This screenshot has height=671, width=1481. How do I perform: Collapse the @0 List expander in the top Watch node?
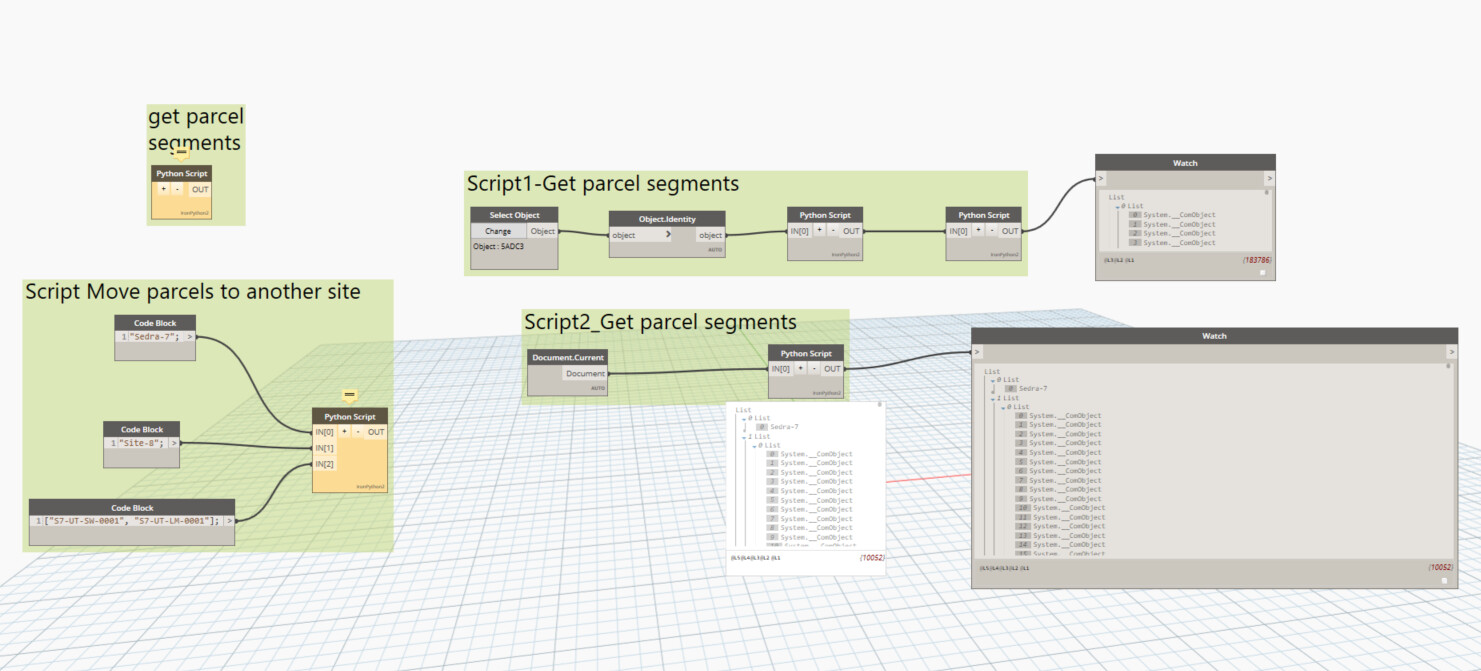[x=1117, y=206]
